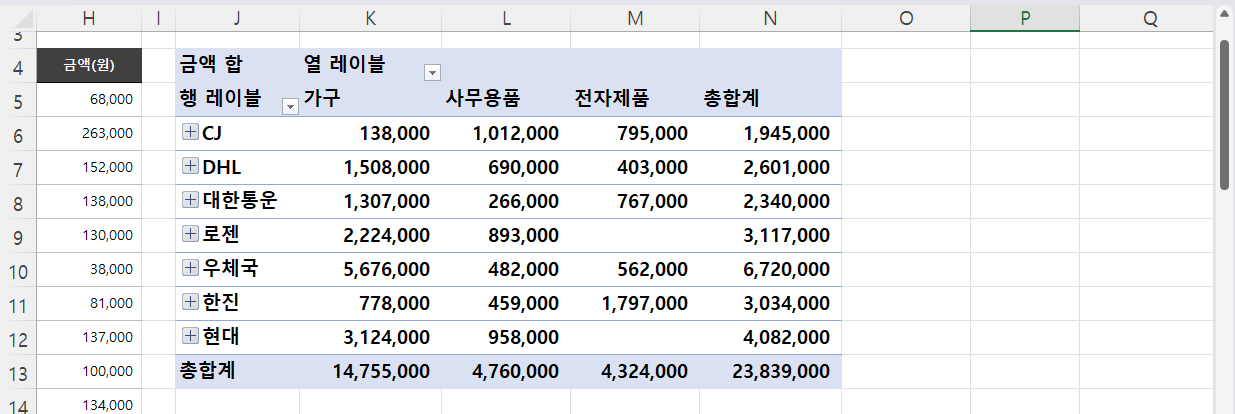1235x414 pixels.
Task: Expand the 우체국 row group
Action: (x=190, y=268)
